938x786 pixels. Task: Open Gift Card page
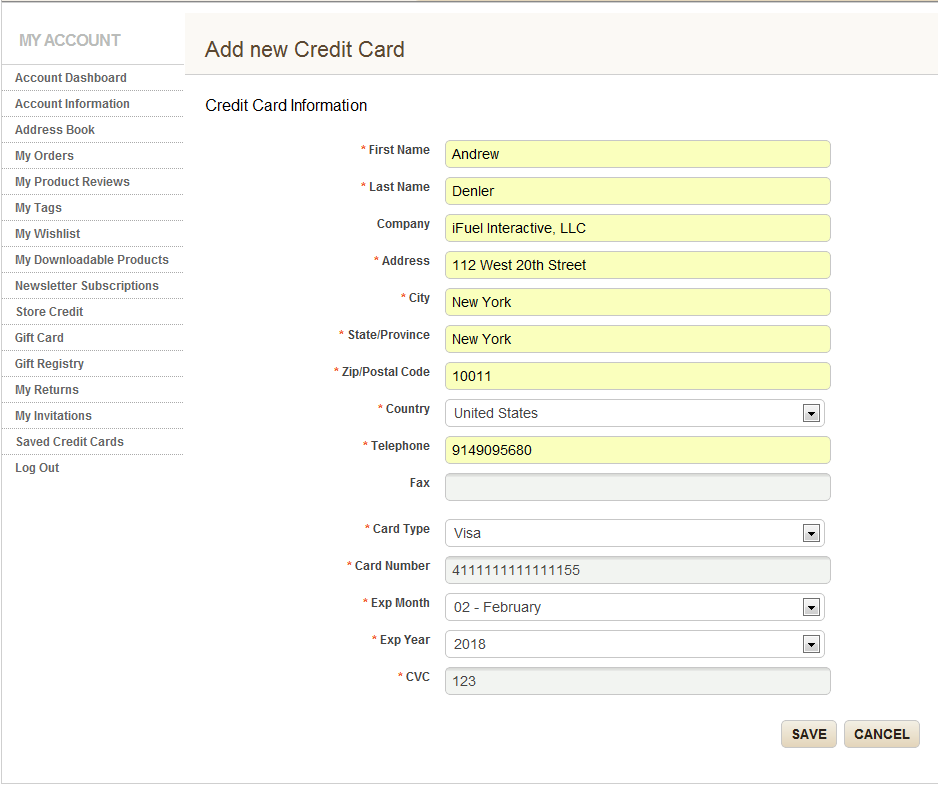click(x=39, y=338)
